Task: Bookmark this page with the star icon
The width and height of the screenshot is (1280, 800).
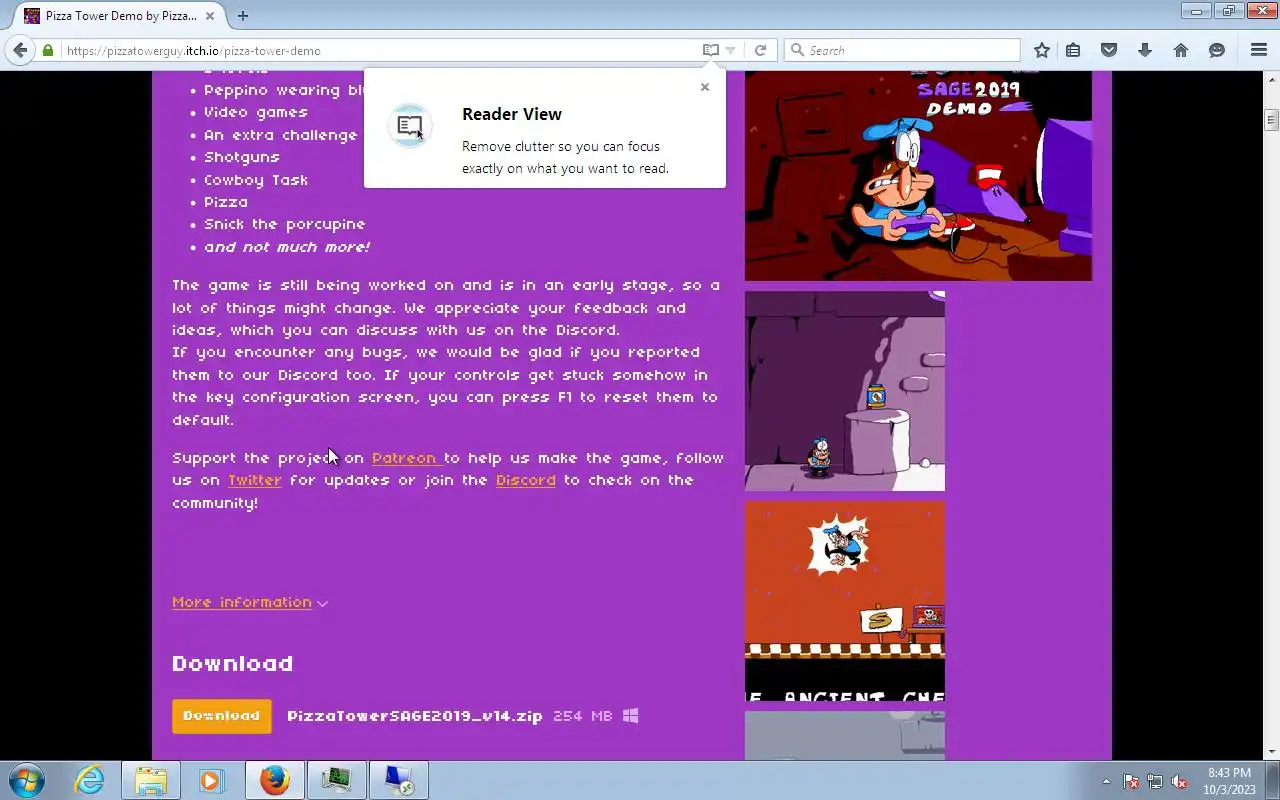Action: click(x=1042, y=50)
